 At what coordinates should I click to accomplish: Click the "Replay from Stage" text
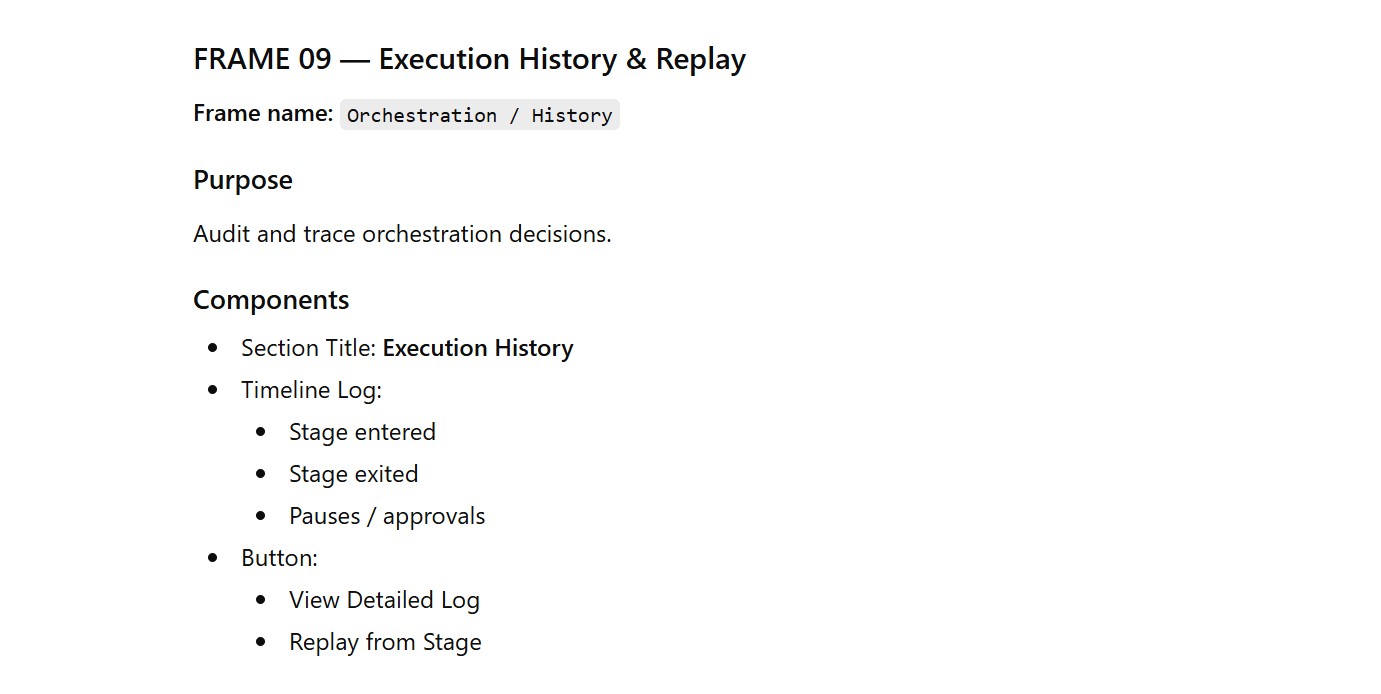(x=385, y=642)
